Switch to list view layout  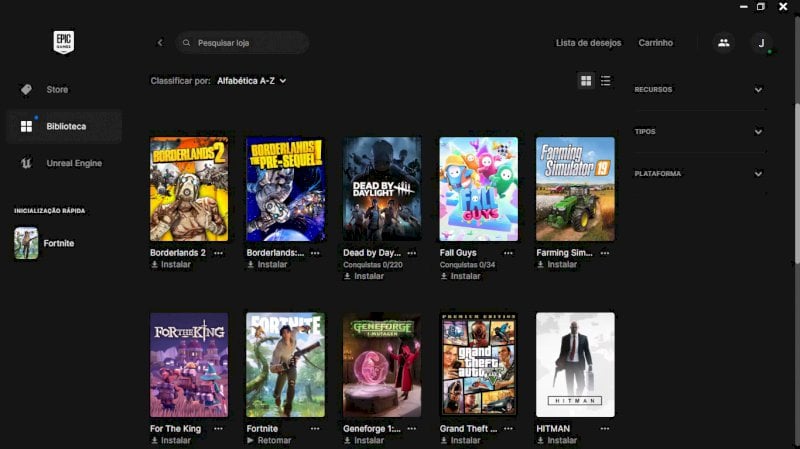coord(606,81)
